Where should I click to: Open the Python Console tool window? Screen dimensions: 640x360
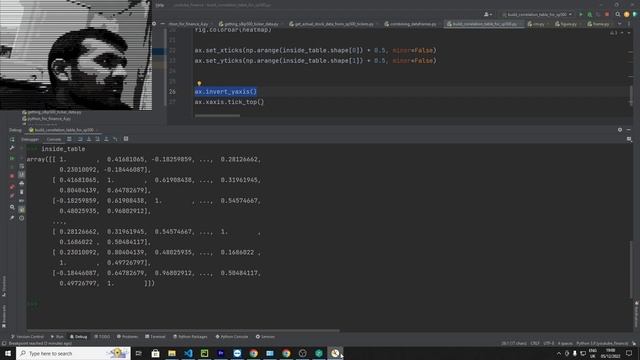tap(232, 337)
